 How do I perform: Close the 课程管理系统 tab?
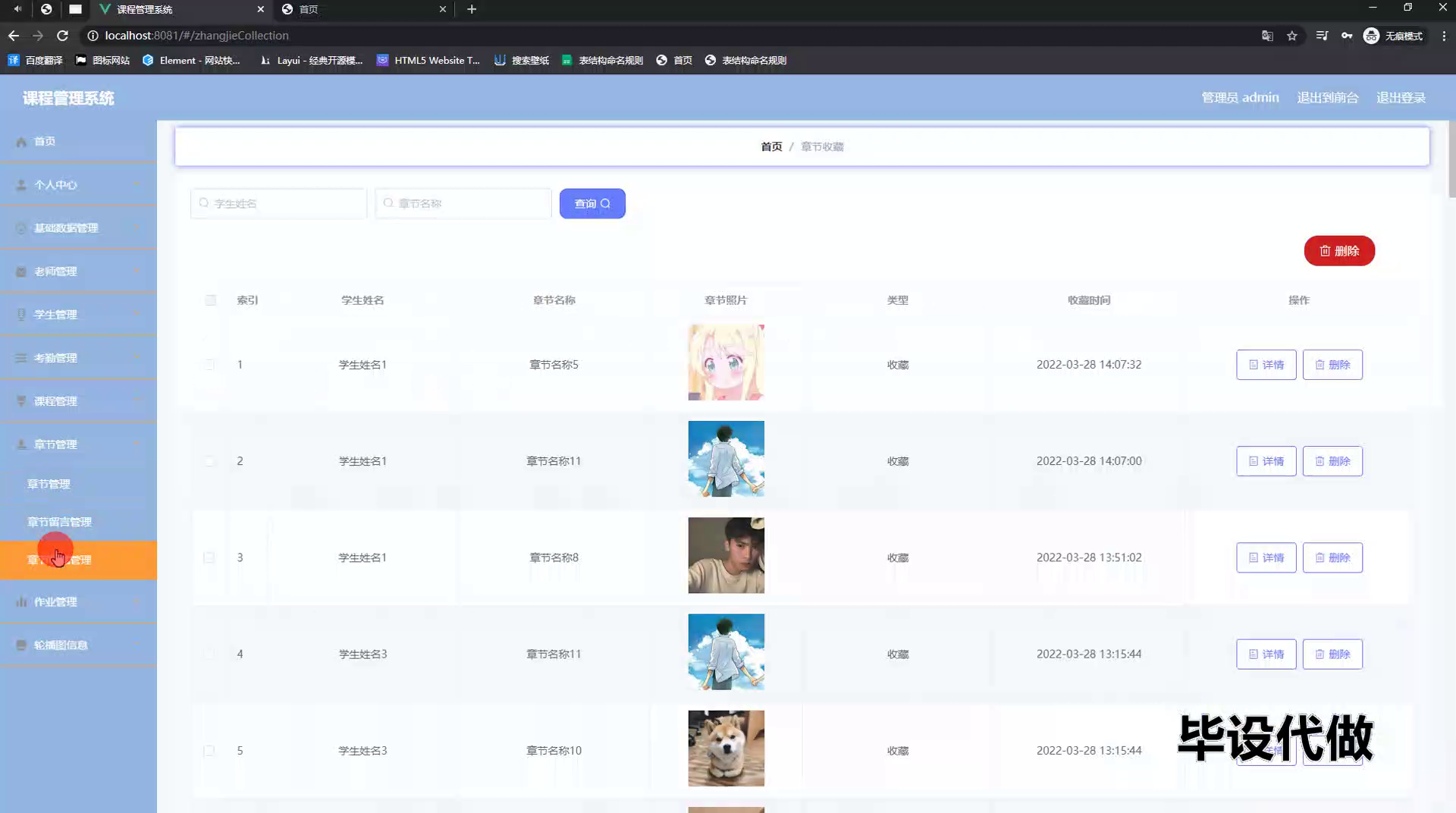tap(260, 9)
